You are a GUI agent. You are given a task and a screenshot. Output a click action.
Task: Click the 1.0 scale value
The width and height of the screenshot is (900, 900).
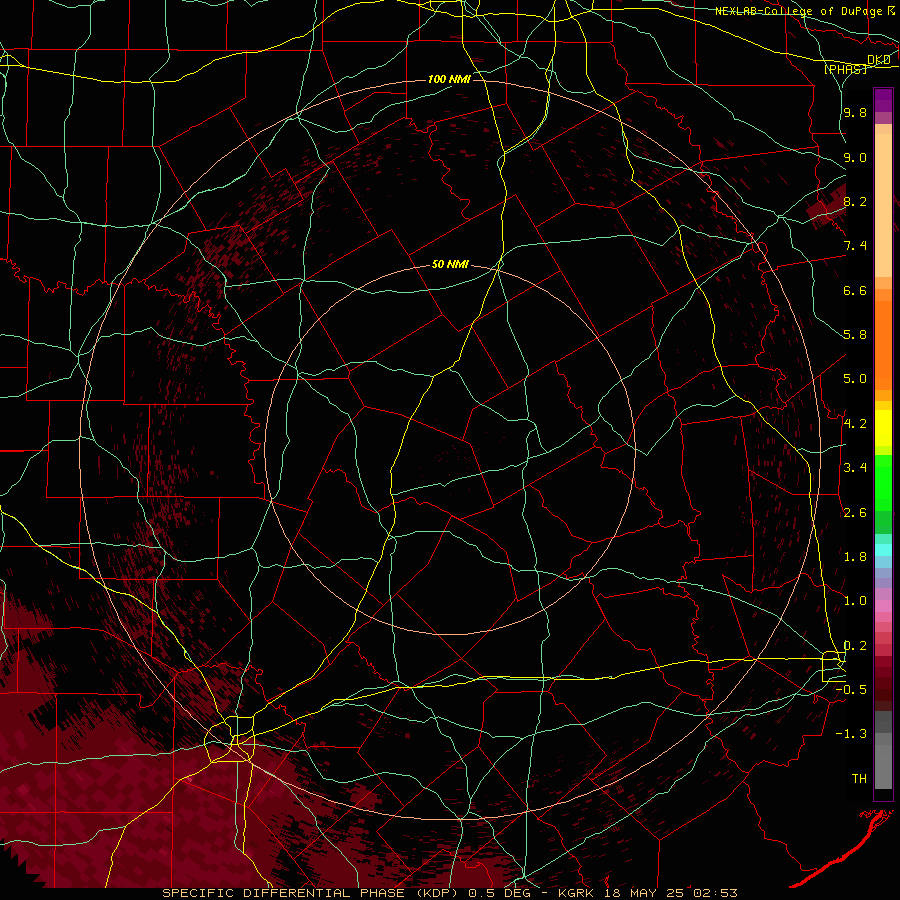pyautogui.click(x=855, y=601)
